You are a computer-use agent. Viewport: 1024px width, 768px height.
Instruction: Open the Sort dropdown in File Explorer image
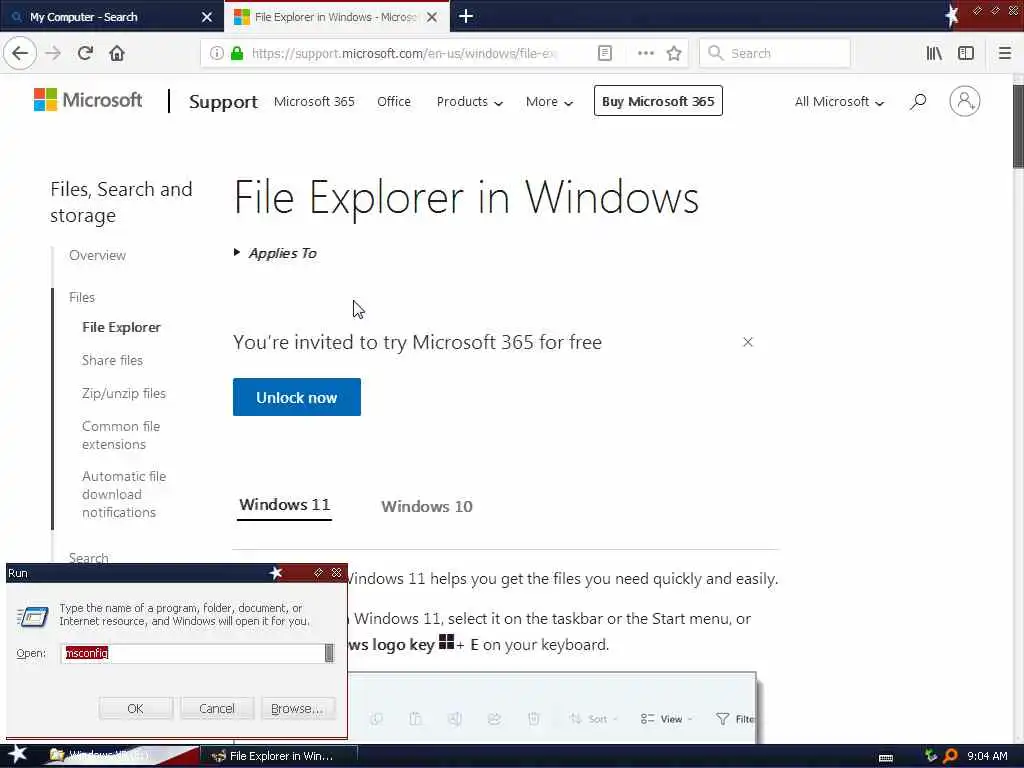pos(594,718)
